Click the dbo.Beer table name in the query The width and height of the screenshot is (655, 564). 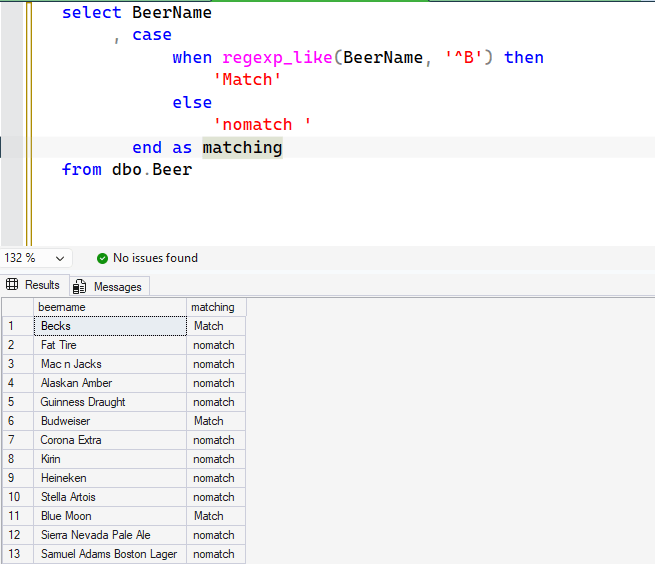pyautogui.click(x=152, y=170)
